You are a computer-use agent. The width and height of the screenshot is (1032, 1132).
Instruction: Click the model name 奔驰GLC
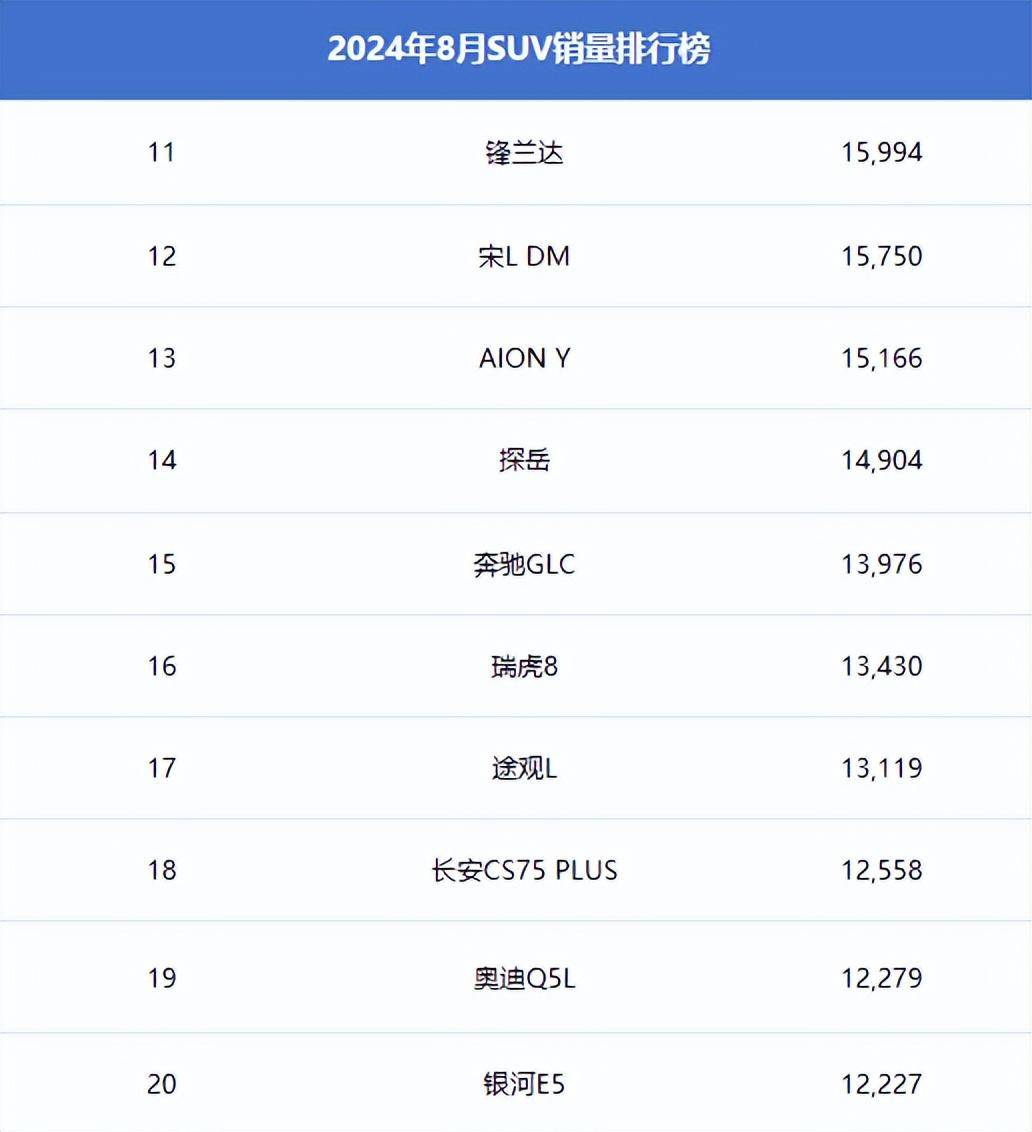pos(524,564)
